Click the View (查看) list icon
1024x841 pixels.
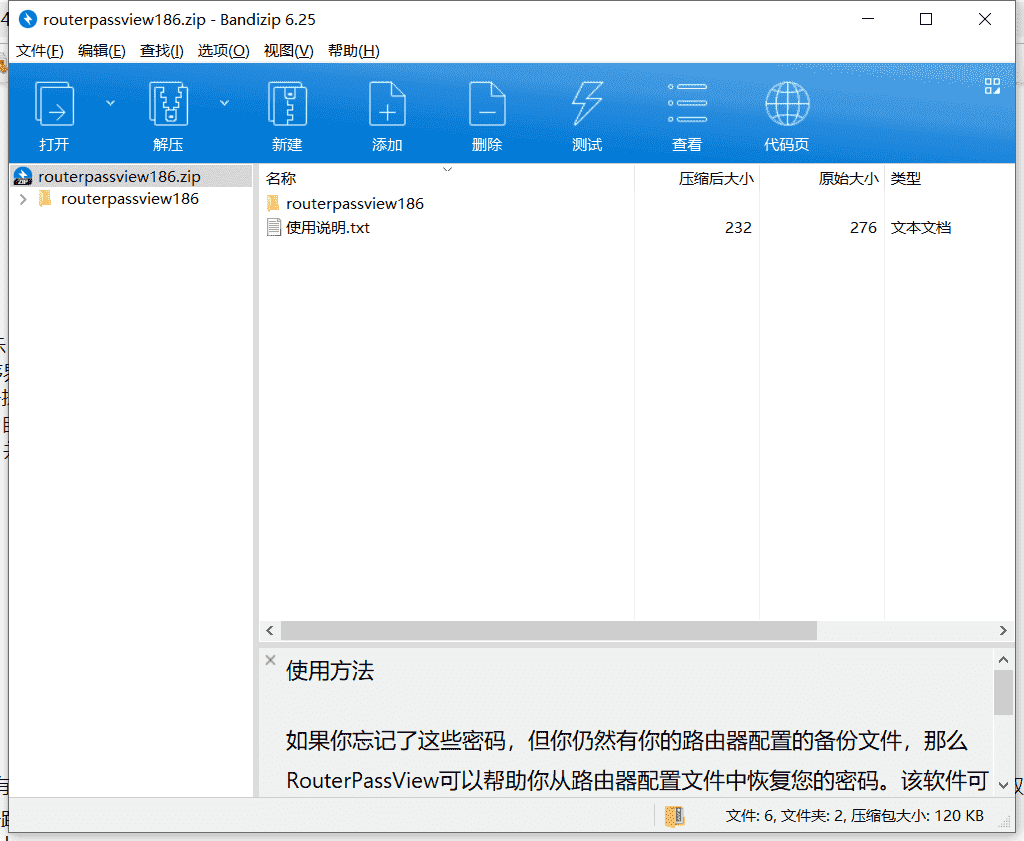[x=687, y=103]
